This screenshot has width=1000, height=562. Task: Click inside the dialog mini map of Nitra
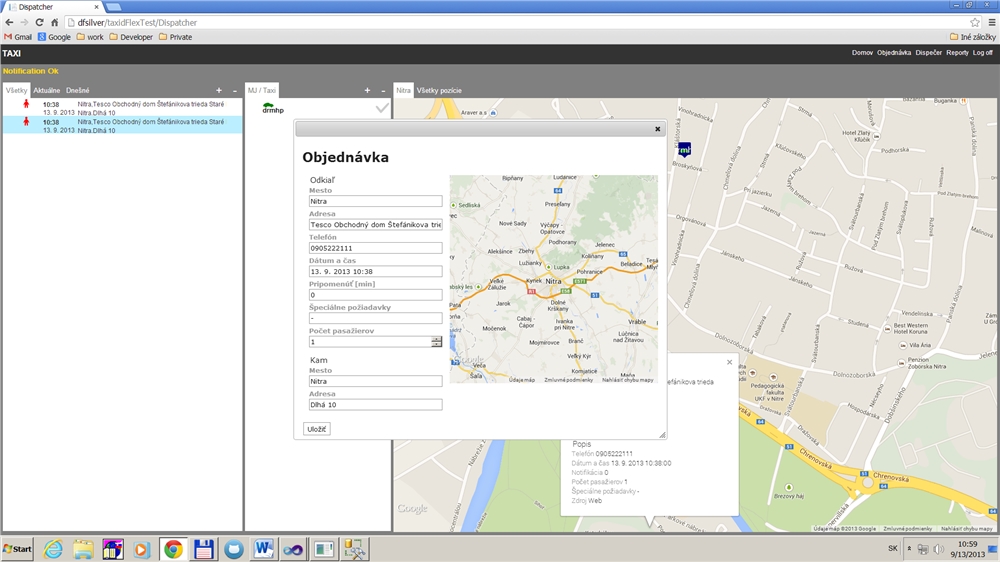tap(554, 279)
